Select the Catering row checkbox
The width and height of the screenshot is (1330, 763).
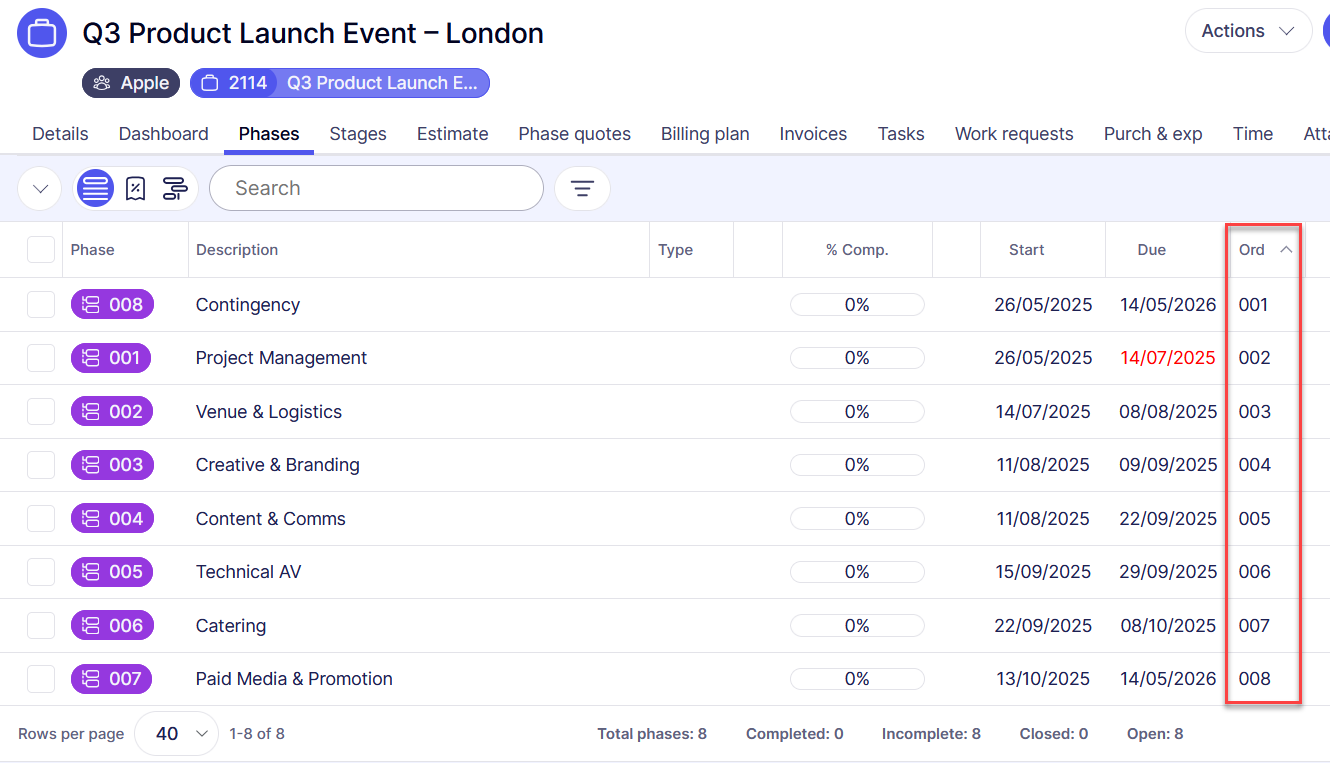pos(41,626)
